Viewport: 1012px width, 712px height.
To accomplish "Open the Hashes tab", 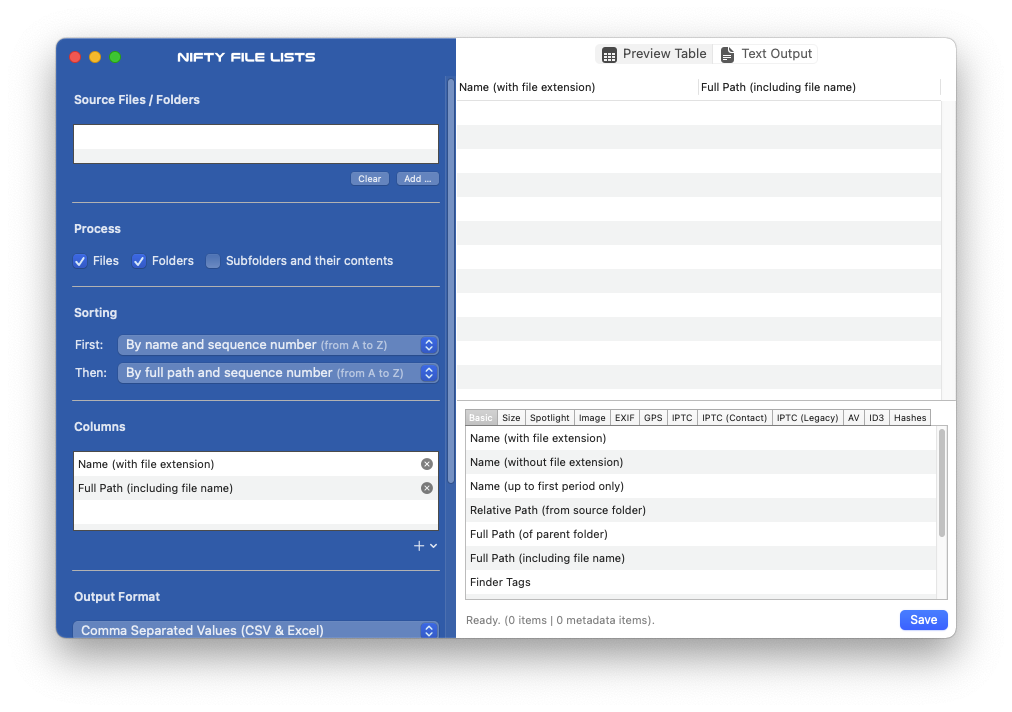I will [x=910, y=418].
